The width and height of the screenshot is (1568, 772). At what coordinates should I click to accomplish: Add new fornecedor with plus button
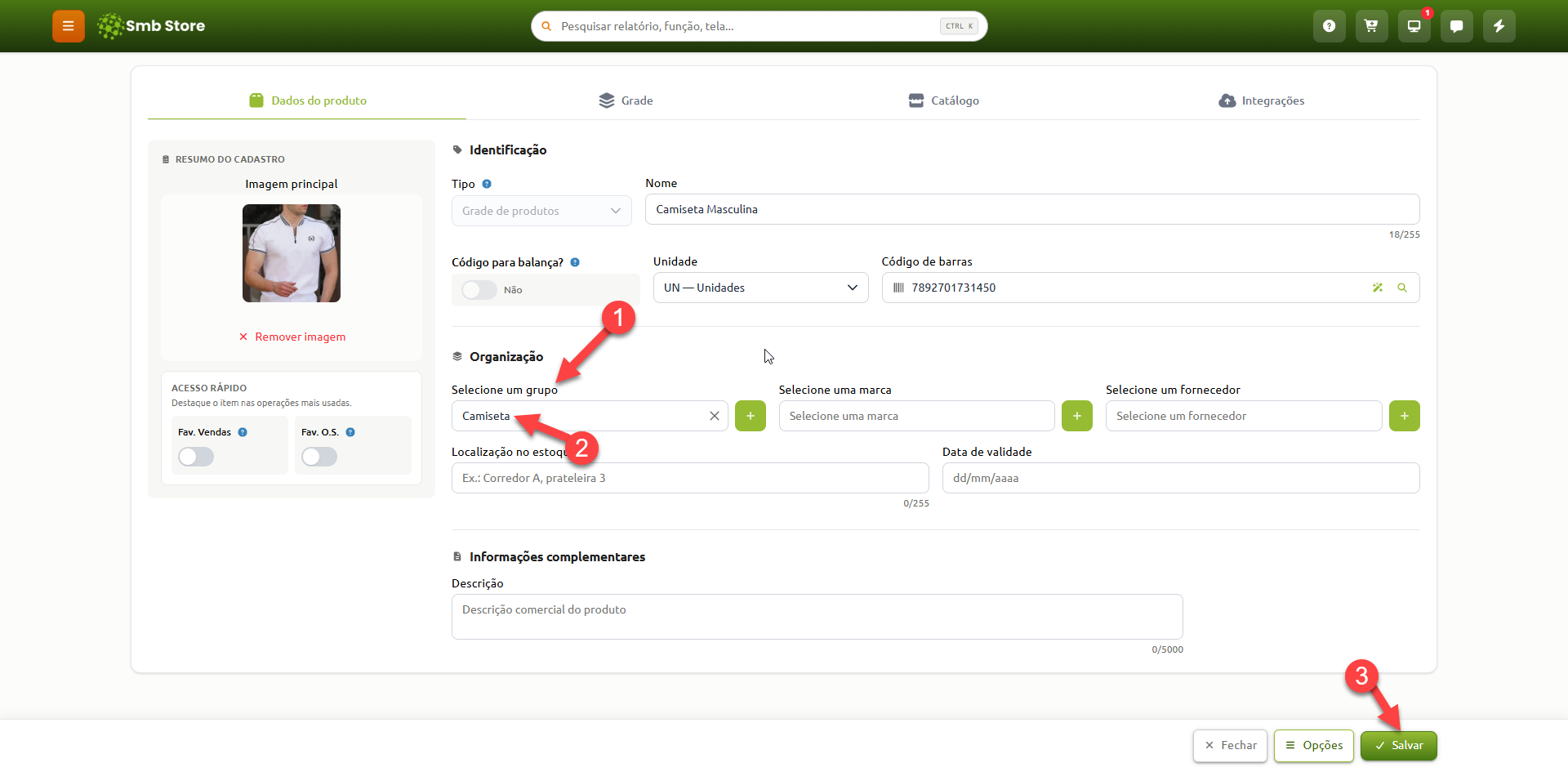coord(1405,416)
